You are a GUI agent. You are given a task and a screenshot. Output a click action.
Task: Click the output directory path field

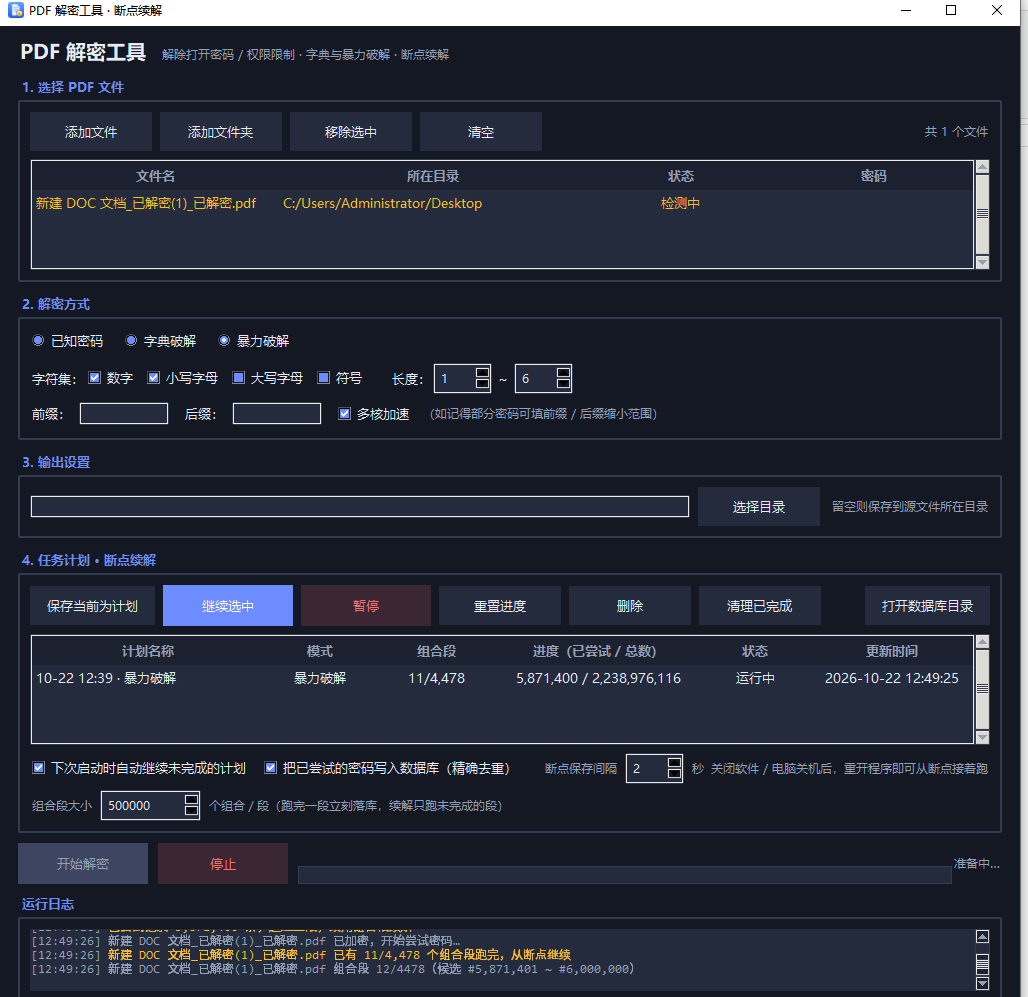(x=360, y=507)
